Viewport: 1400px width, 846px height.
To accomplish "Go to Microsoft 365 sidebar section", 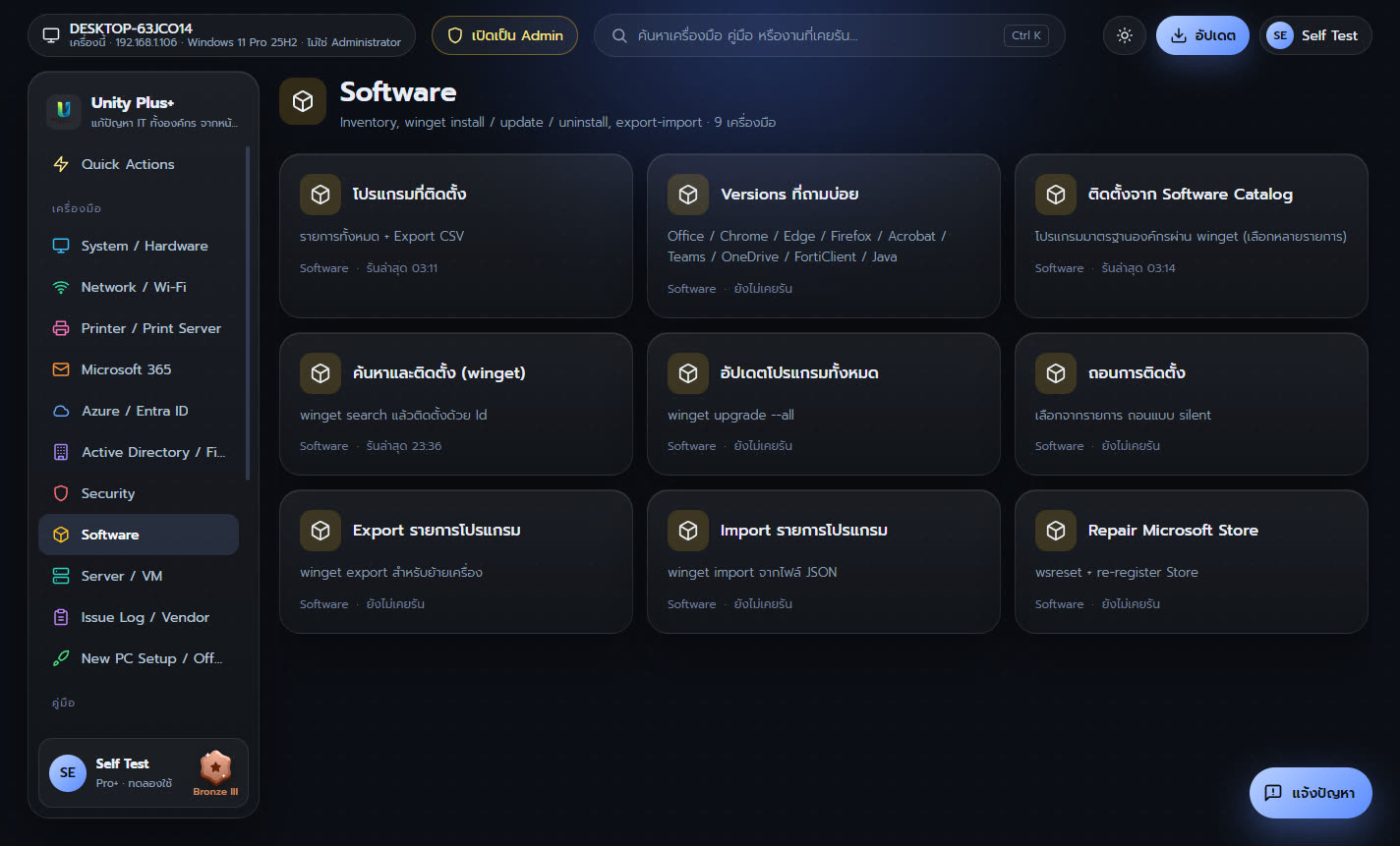I will [x=139, y=369].
